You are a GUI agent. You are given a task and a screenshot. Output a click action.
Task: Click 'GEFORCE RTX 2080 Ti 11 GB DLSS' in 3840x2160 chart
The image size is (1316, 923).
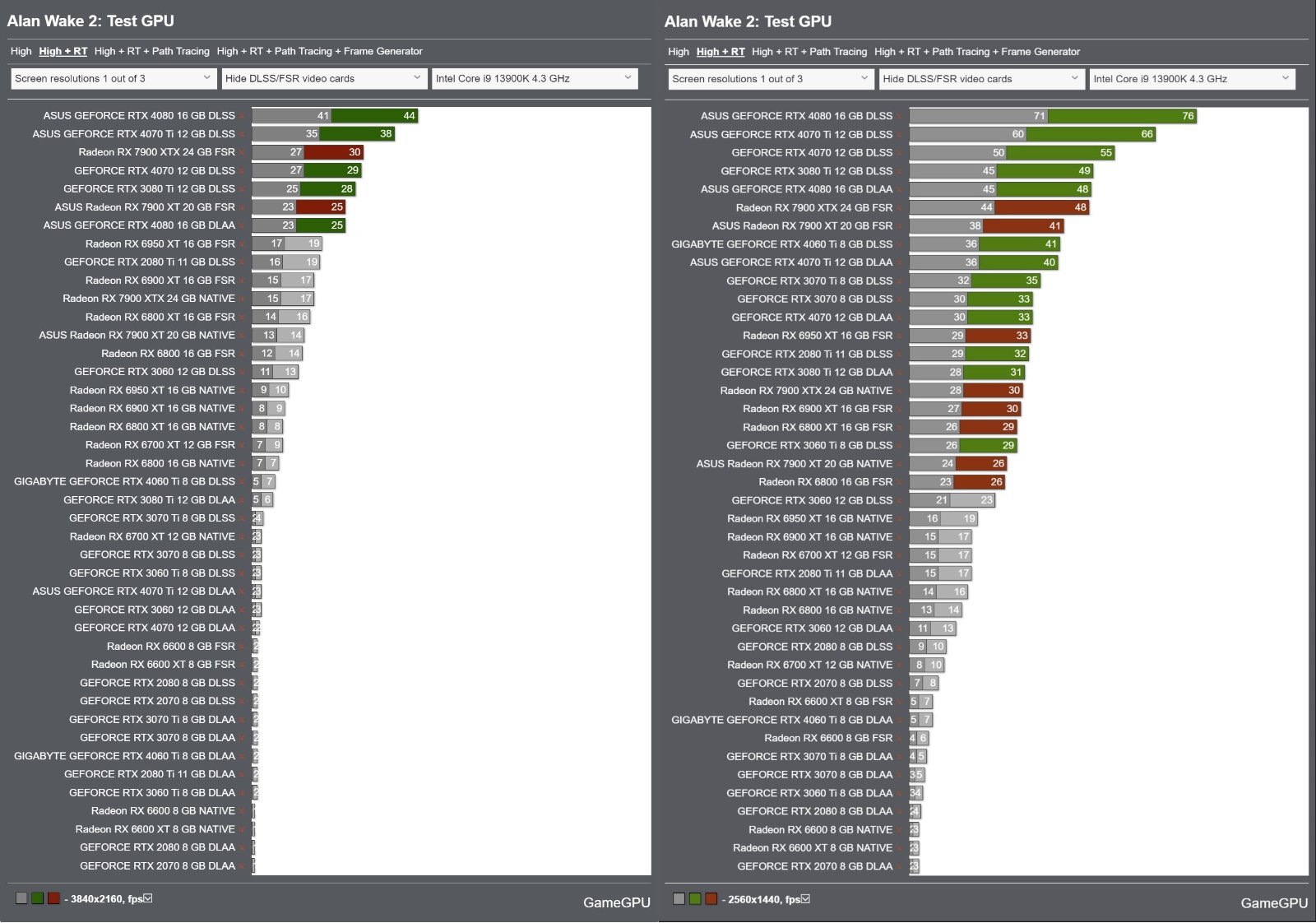pyautogui.click(x=150, y=262)
